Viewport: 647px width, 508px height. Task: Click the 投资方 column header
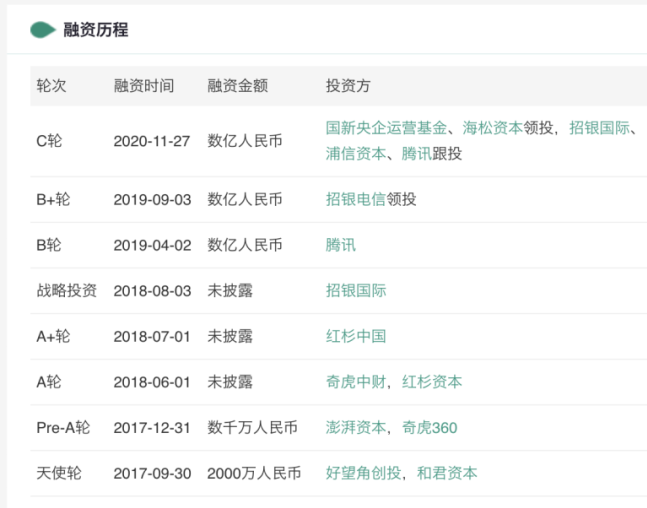pos(348,86)
